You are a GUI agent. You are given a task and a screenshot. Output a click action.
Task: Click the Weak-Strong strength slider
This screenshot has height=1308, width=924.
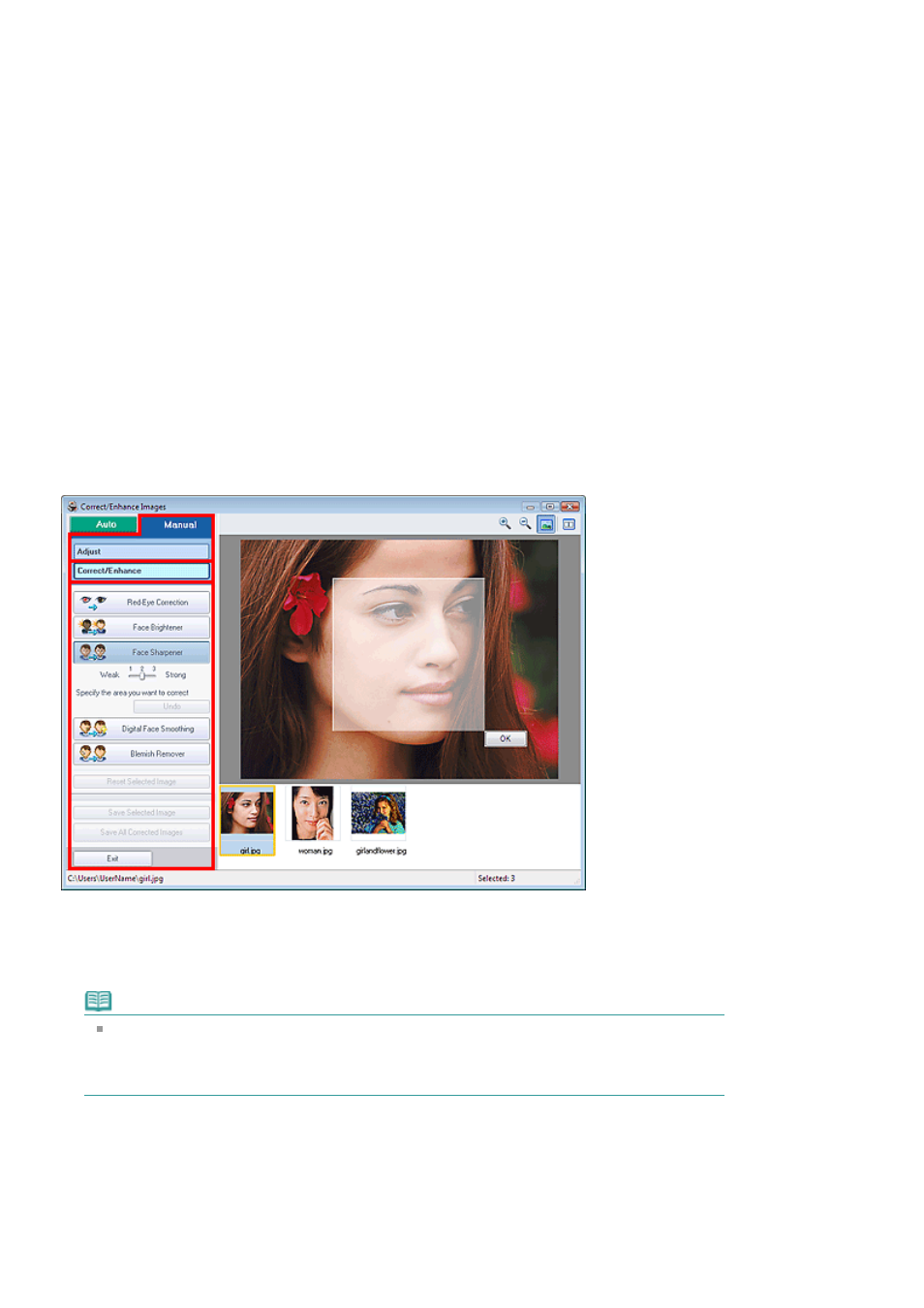point(141,674)
